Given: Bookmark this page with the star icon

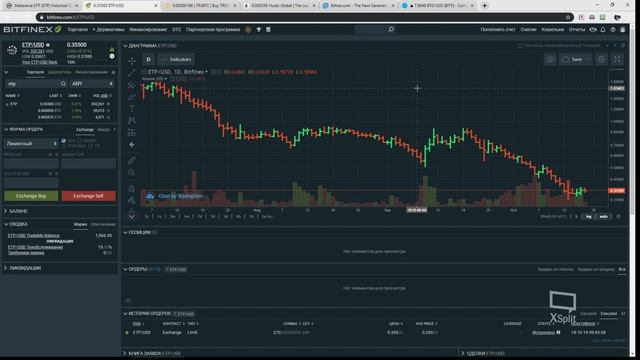Looking at the screenshot, I should click(x=568, y=17).
